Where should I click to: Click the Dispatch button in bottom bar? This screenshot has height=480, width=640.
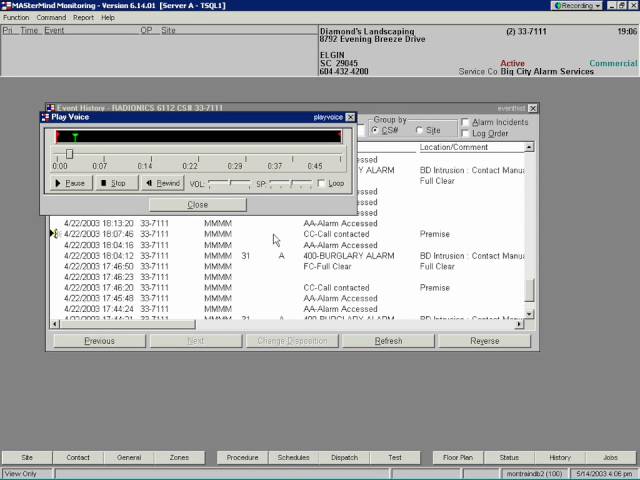pyautogui.click(x=344, y=458)
